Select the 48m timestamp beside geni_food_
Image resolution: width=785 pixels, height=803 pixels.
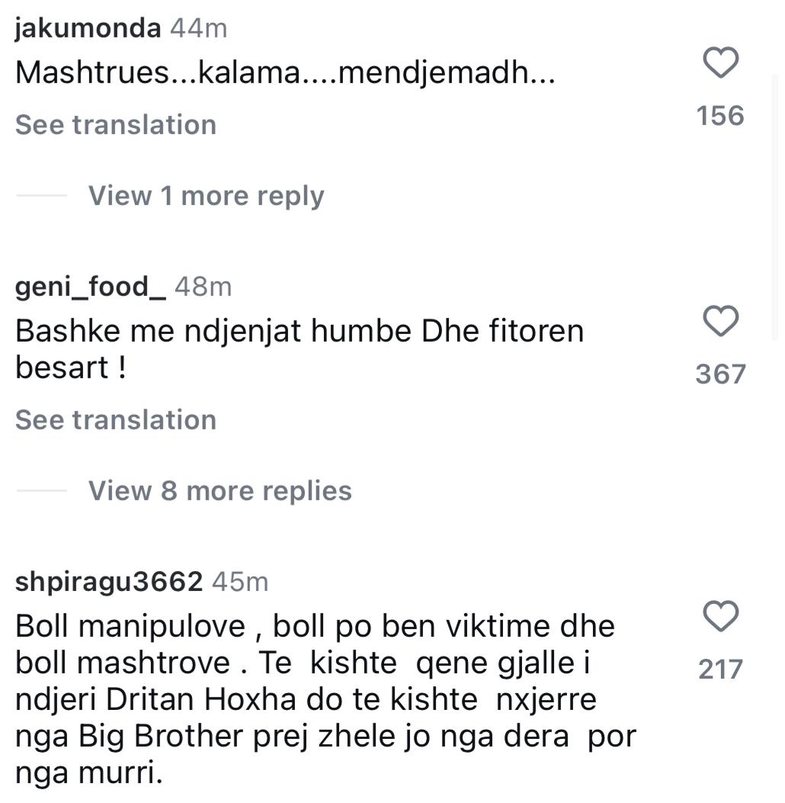[203, 286]
